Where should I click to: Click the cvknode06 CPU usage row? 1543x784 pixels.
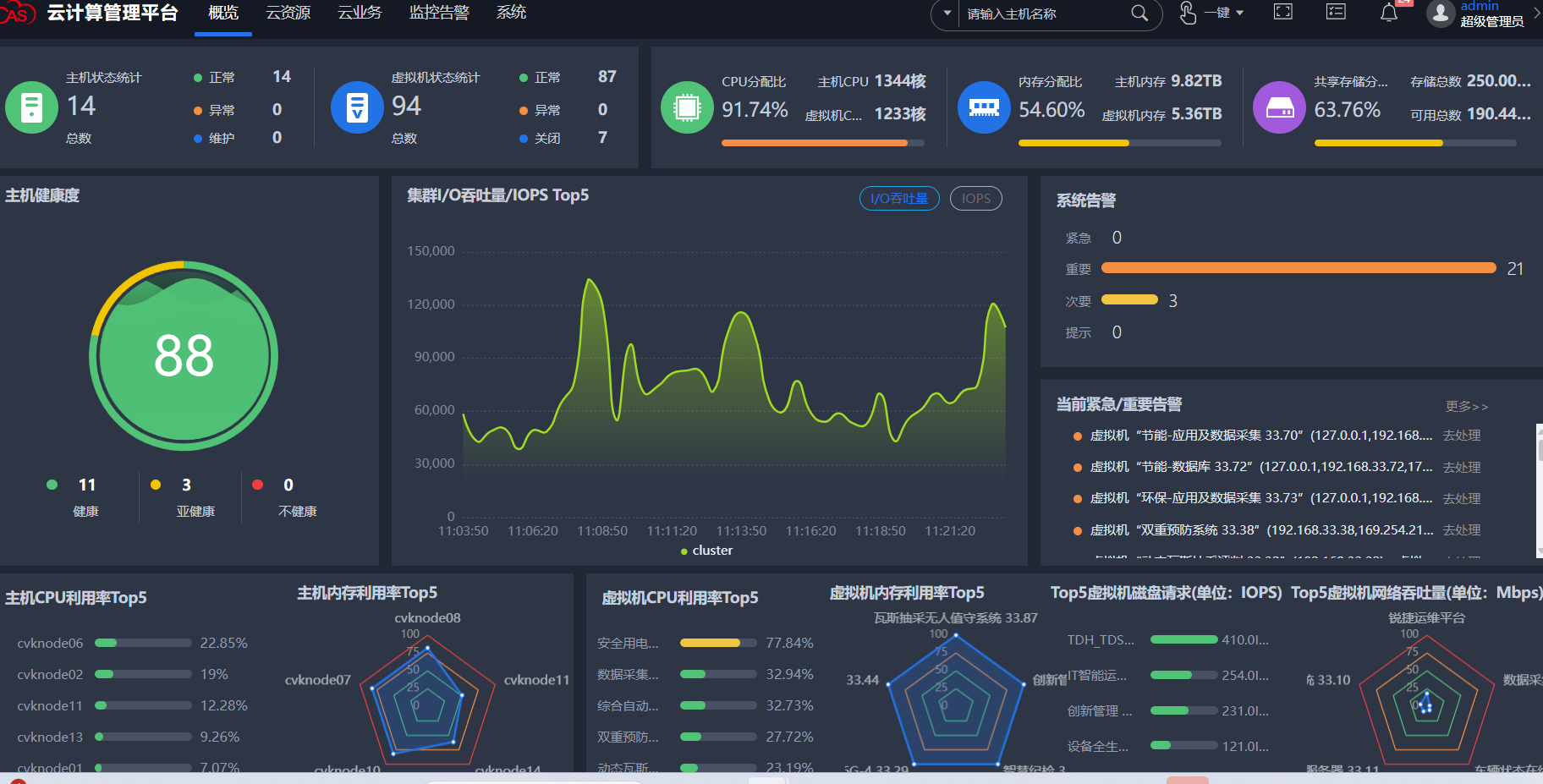click(x=132, y=643)
